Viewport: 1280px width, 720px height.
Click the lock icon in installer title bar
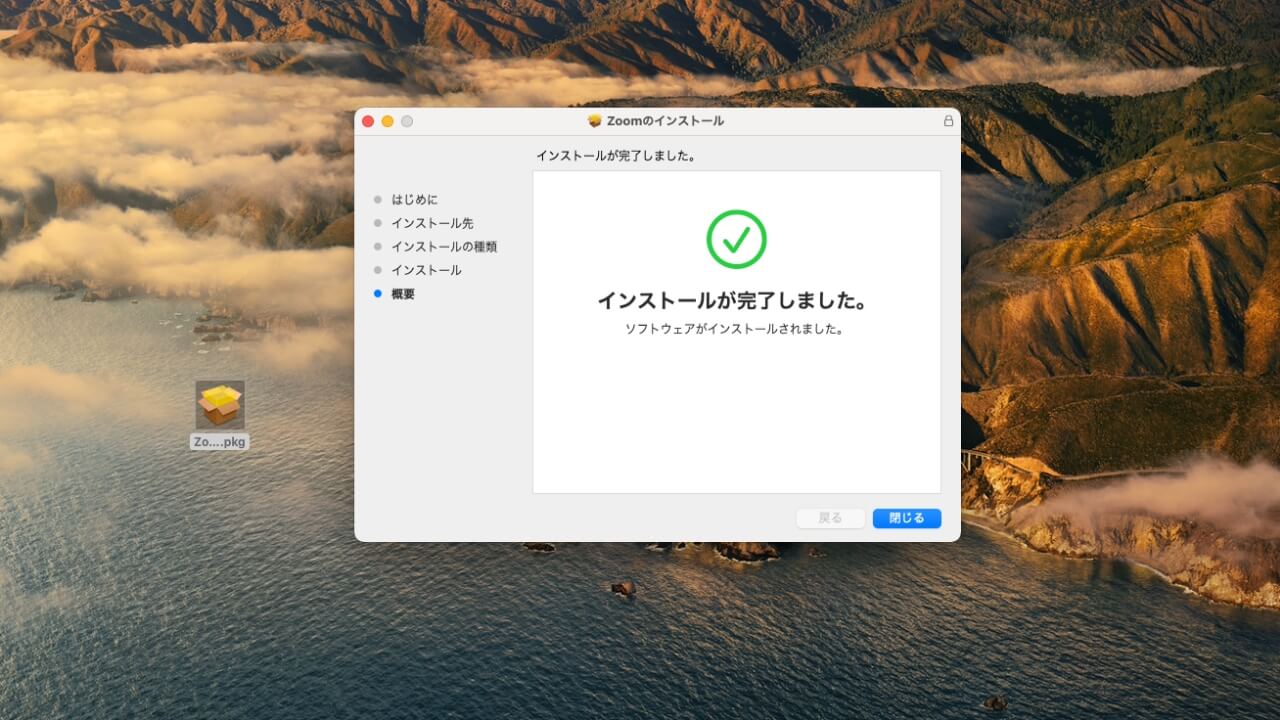[948, 121]
